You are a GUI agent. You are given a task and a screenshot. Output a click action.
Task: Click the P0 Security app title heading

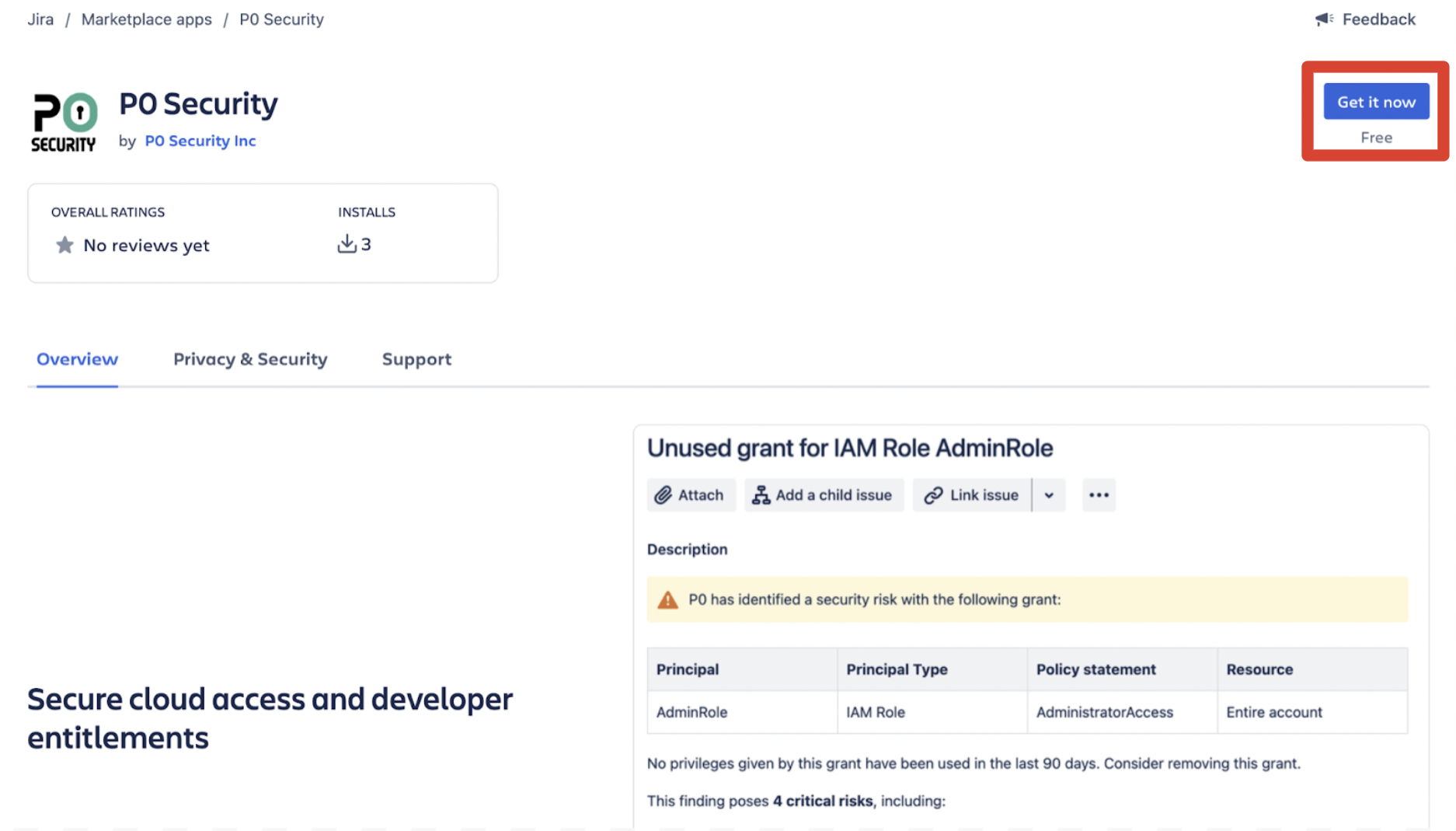point(198,103)
